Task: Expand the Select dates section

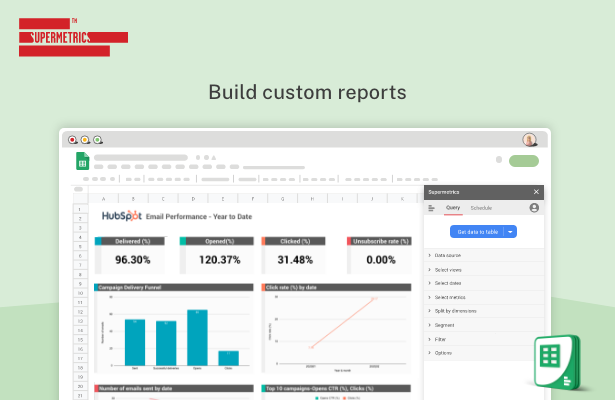Action: pyautogui.click(x=484, y=283)
